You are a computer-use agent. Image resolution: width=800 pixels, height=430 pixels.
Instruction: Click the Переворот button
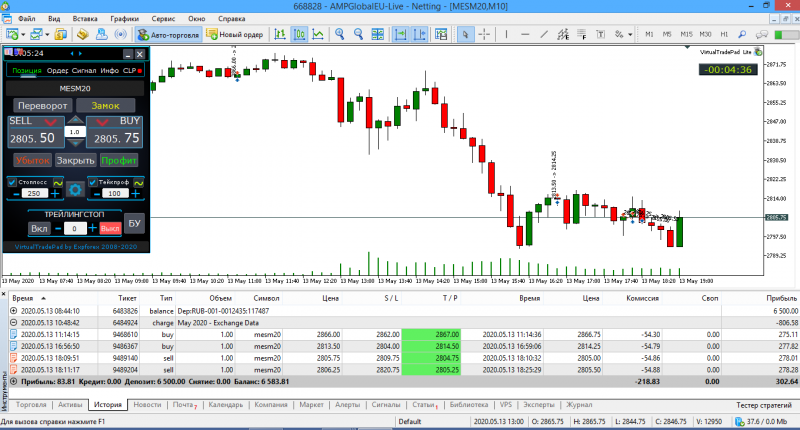click(42, 106)
